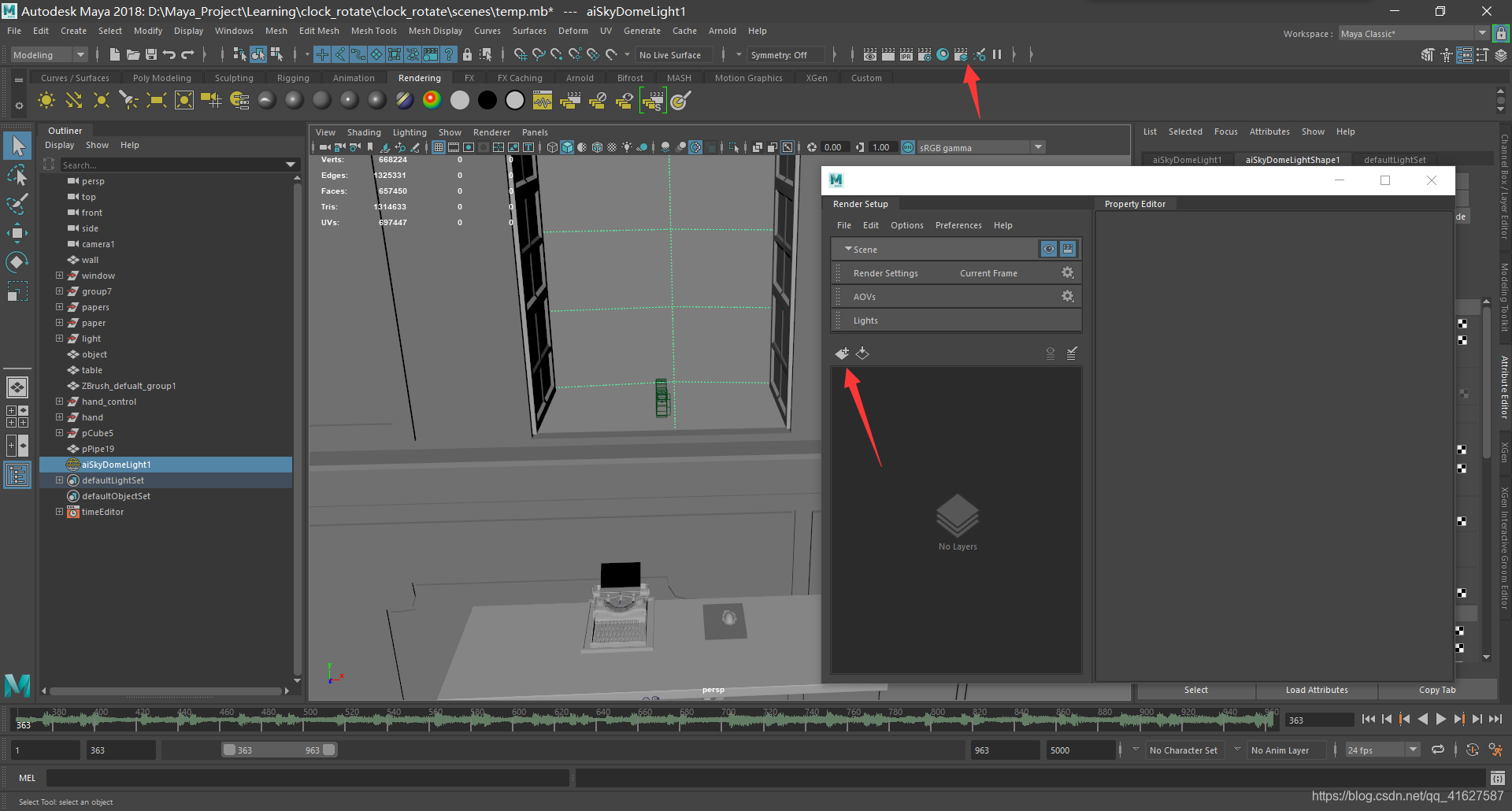Open the 24 fps frame rate dropdown
The height and width of the screenshot is (811, 1512).
pos(1382,750)
